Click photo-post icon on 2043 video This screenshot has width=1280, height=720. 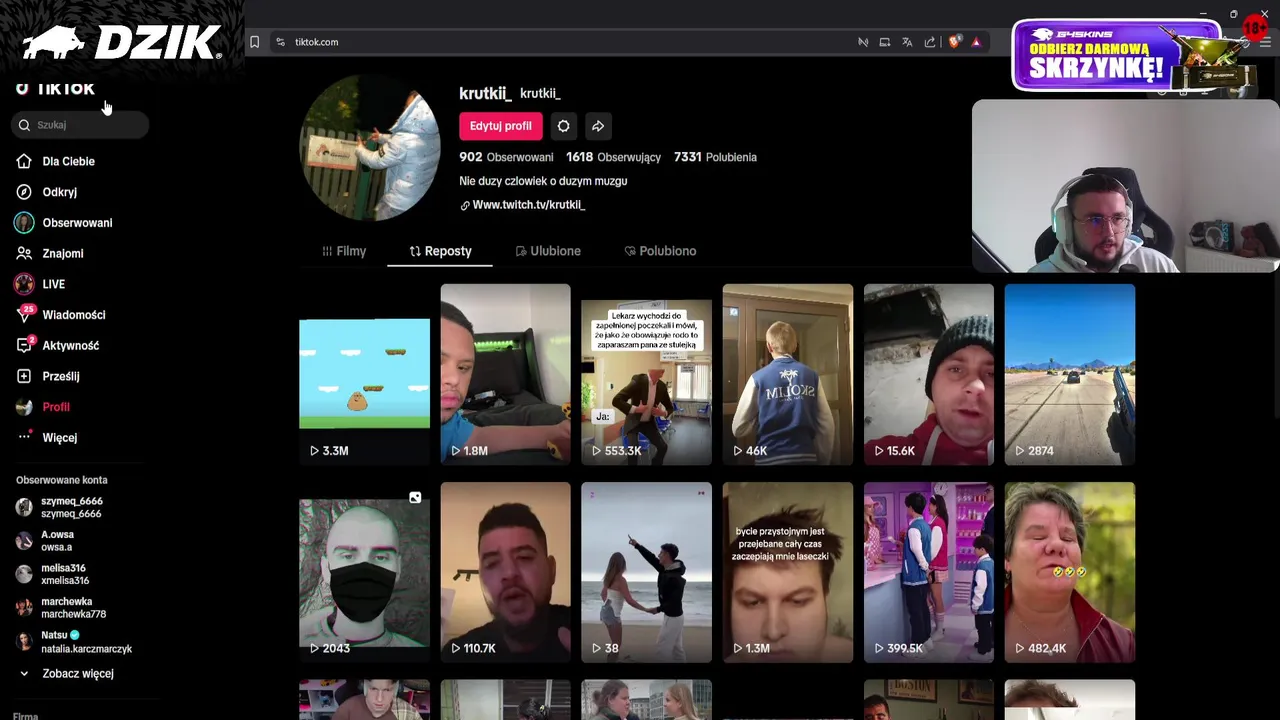415,497
